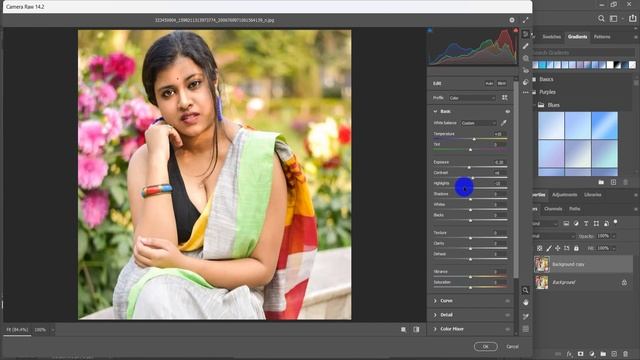
Task: Select the Hand tool in Camera Raw
Action: pyautogui.click(x=526, y=302)
